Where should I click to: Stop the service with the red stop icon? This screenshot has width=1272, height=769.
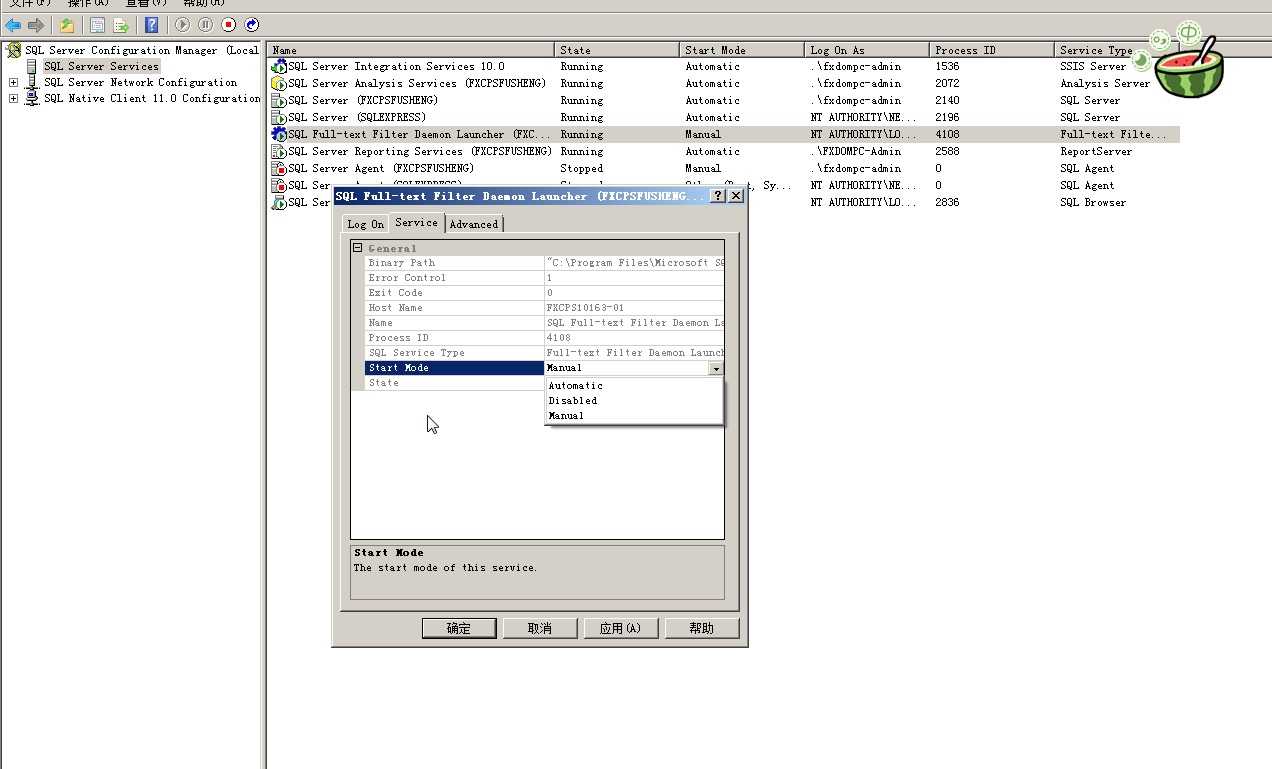click(228, 25)
